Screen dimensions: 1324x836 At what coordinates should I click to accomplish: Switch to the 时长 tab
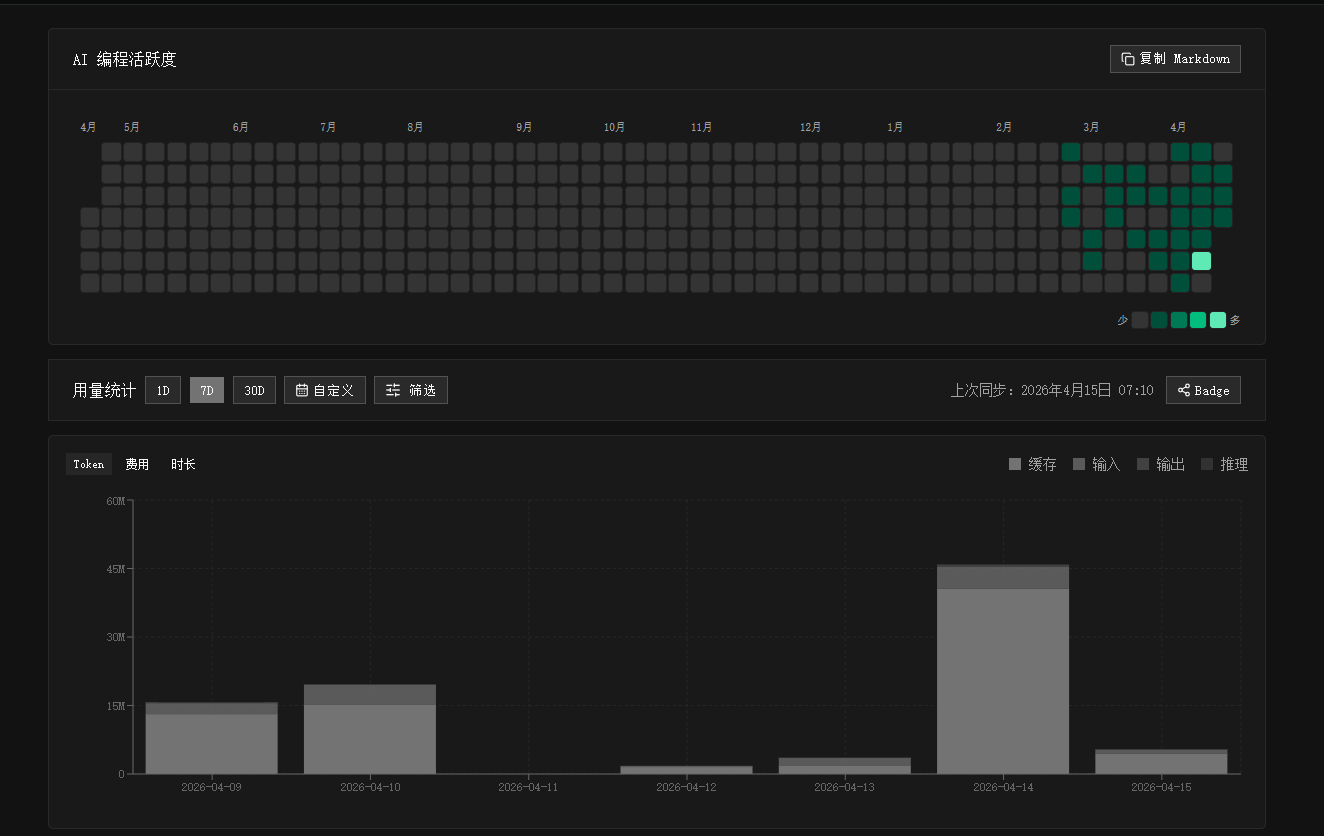click(x=183, y=464)
